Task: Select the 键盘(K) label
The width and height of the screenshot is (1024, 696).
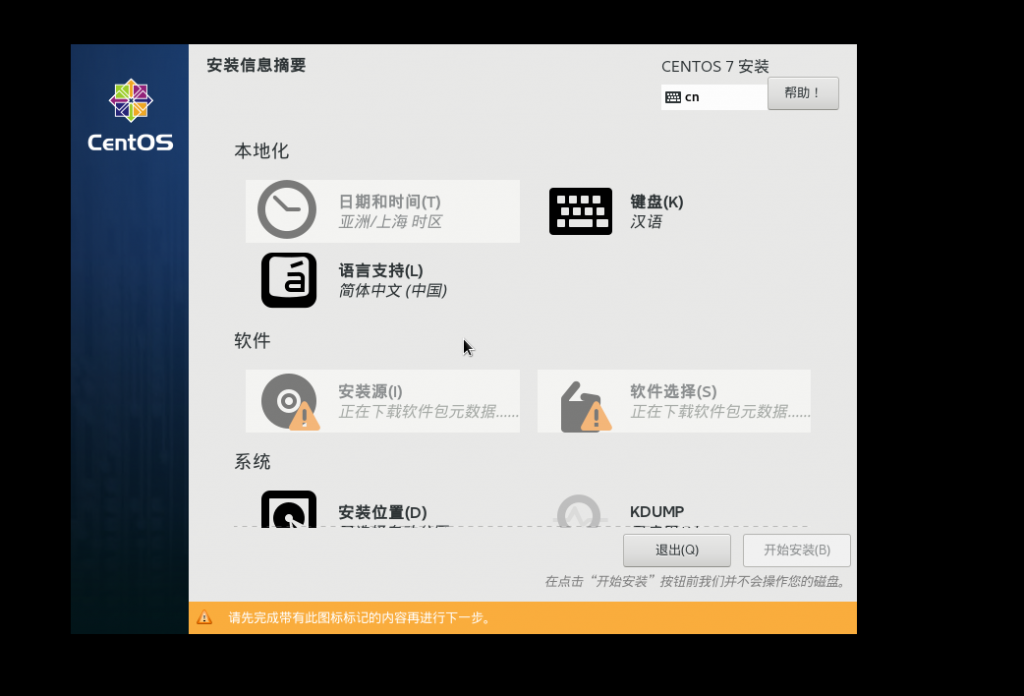Action: (x=656, y=202)
